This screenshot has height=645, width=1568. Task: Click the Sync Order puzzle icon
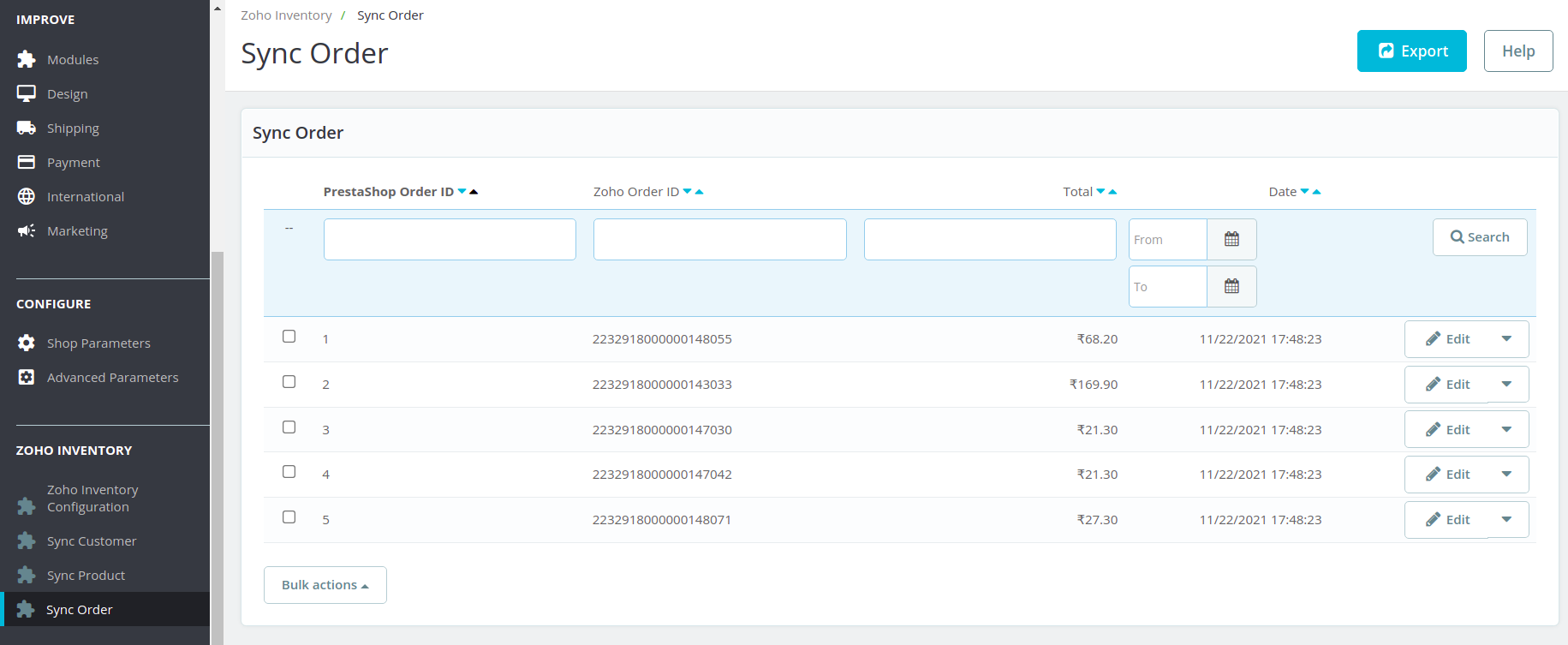[x=27, y=609]
